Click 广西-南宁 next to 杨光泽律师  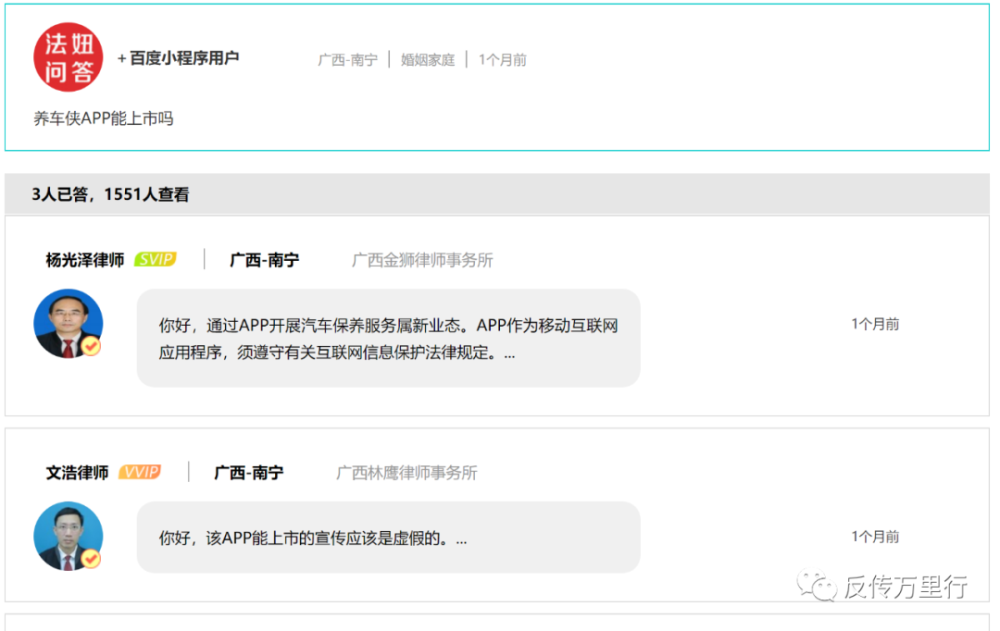(264, 260)
